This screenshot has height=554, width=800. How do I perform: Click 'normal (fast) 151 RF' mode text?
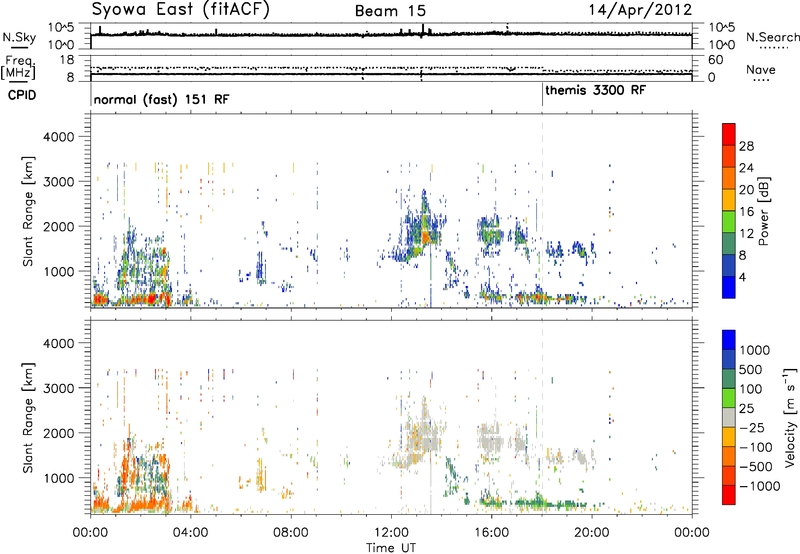(x=161, y=99)
